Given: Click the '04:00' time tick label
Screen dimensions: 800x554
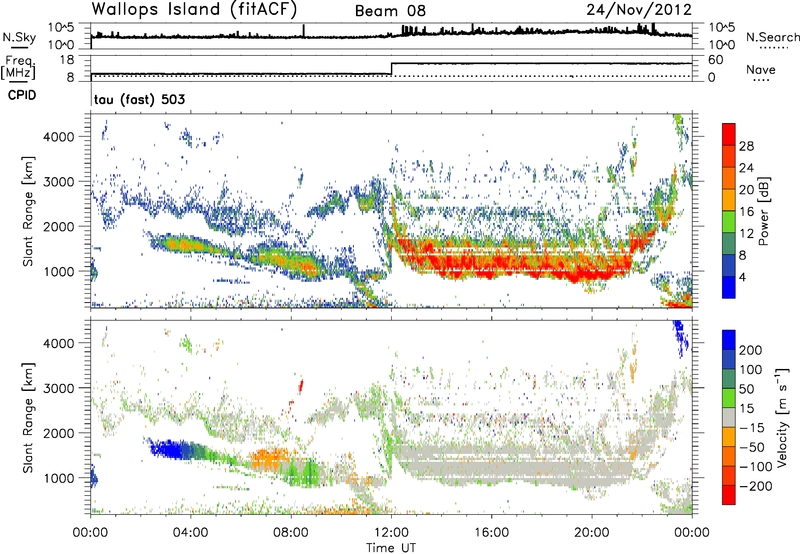Looking at the screenshot, I should pos(191,533).
